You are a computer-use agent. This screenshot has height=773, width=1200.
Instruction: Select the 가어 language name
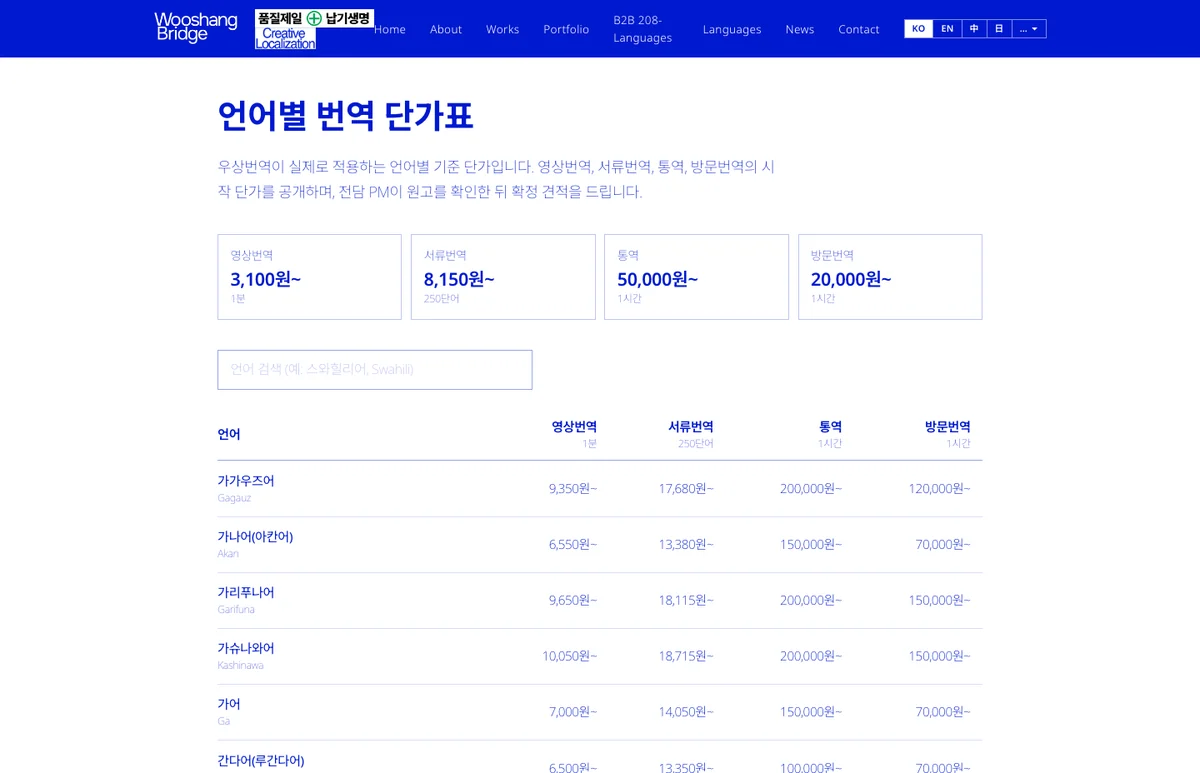click(229, 704)
